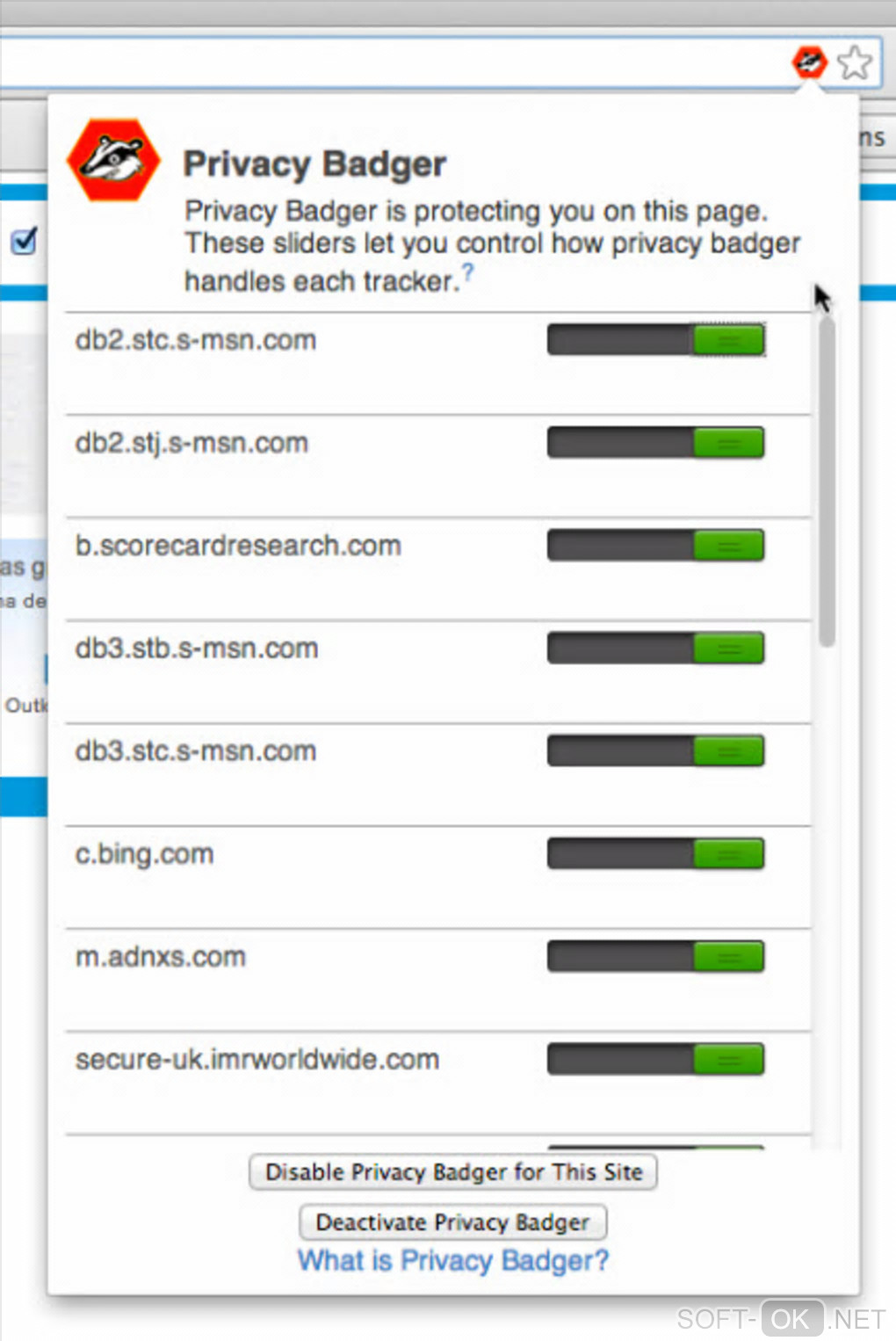The width and height of the screenshot is (896, 1341).
Task: Toggle the checkbox behind the popup
Action: [x=24, y=240]
